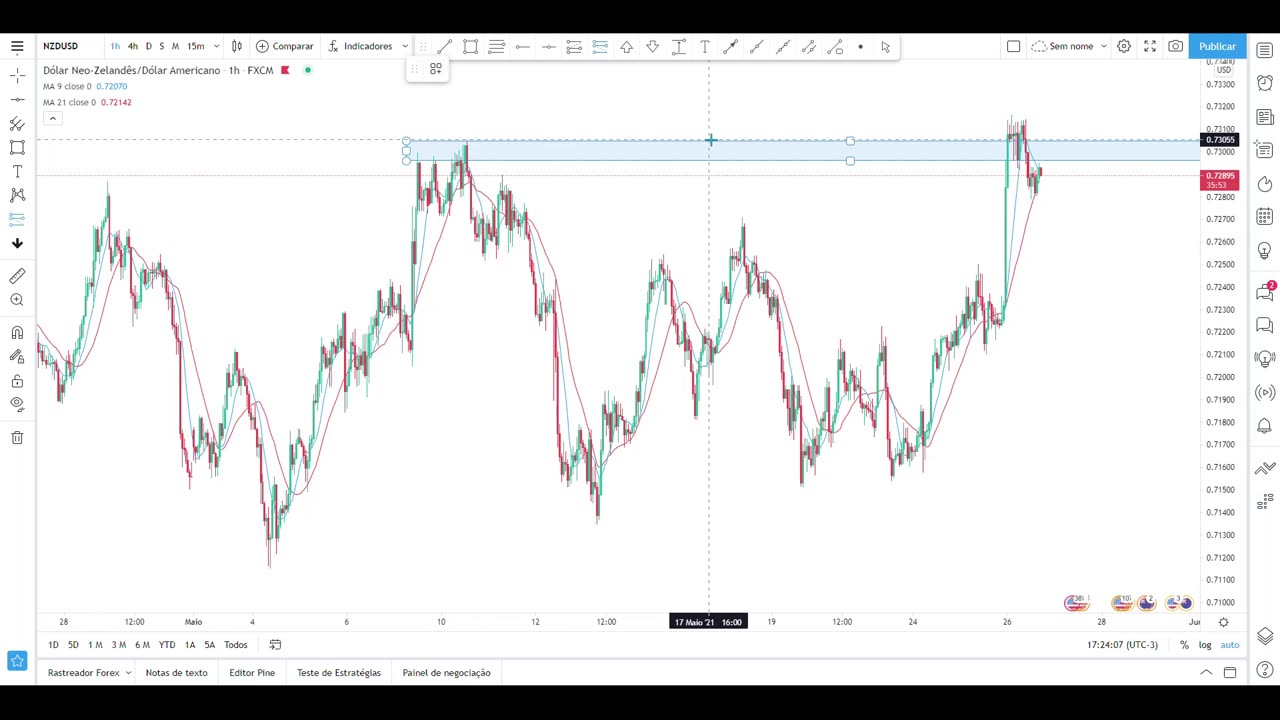Select the S weekly timeframe
1280x720 pixels.
pos(161,46)
